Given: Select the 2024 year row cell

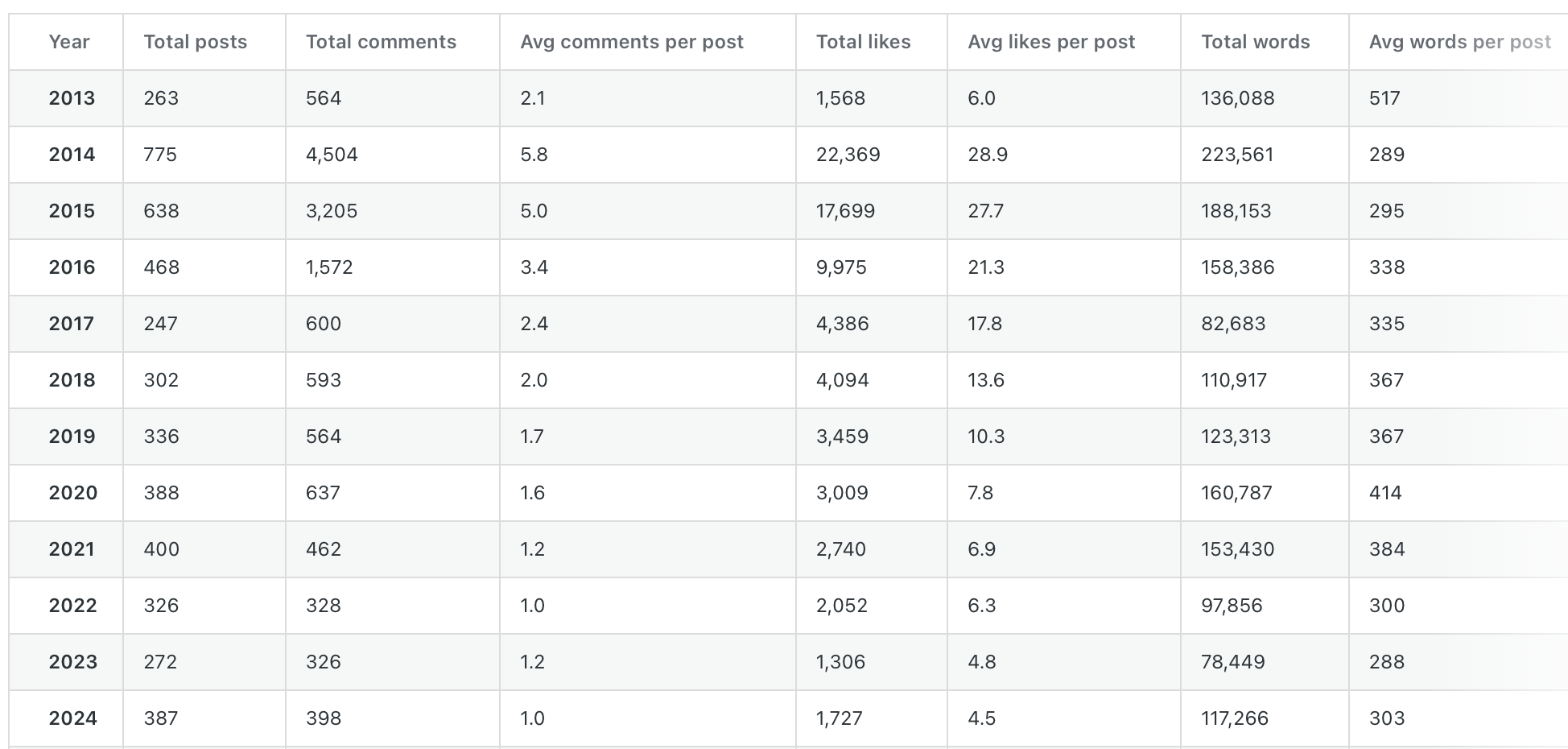Looking at the screenshot, I should [x=72, y=718].
